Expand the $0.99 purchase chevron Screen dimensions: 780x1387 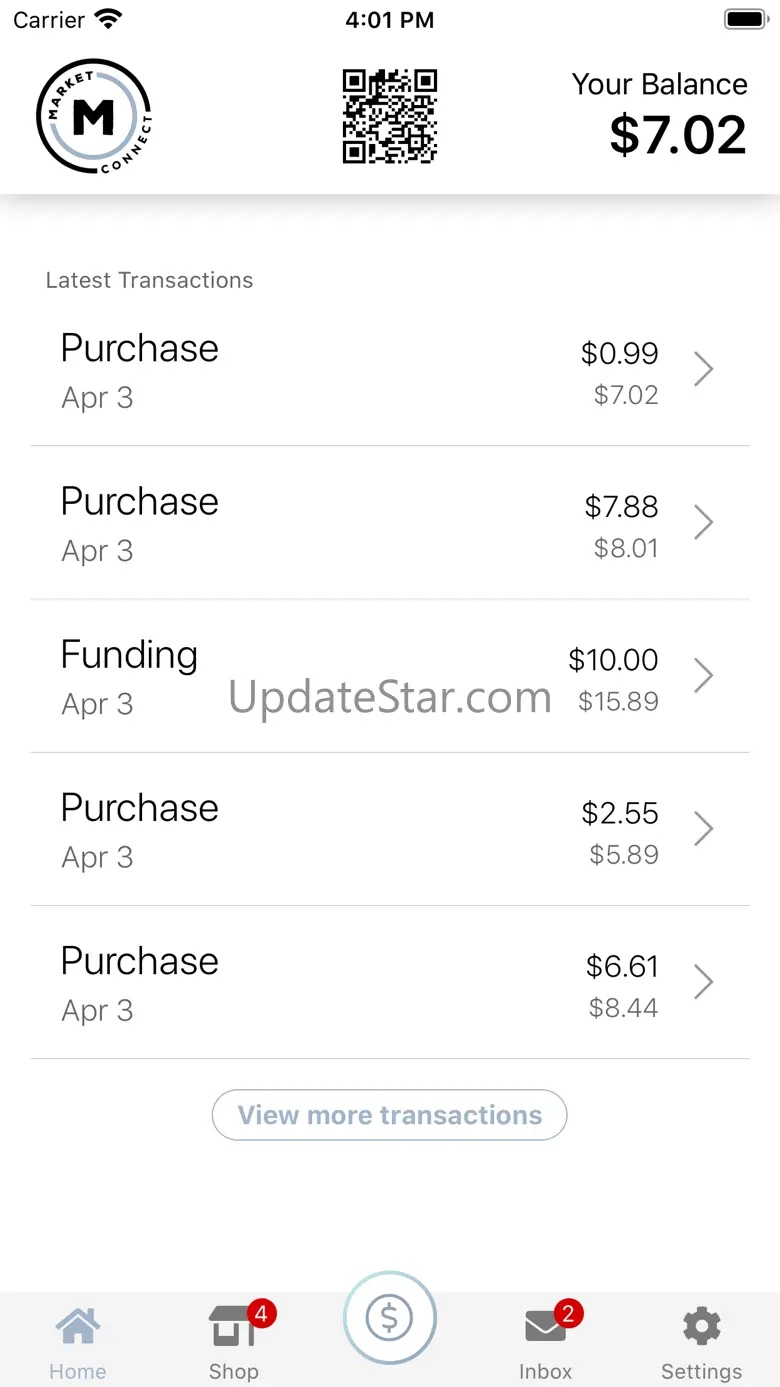click(704, 369)
